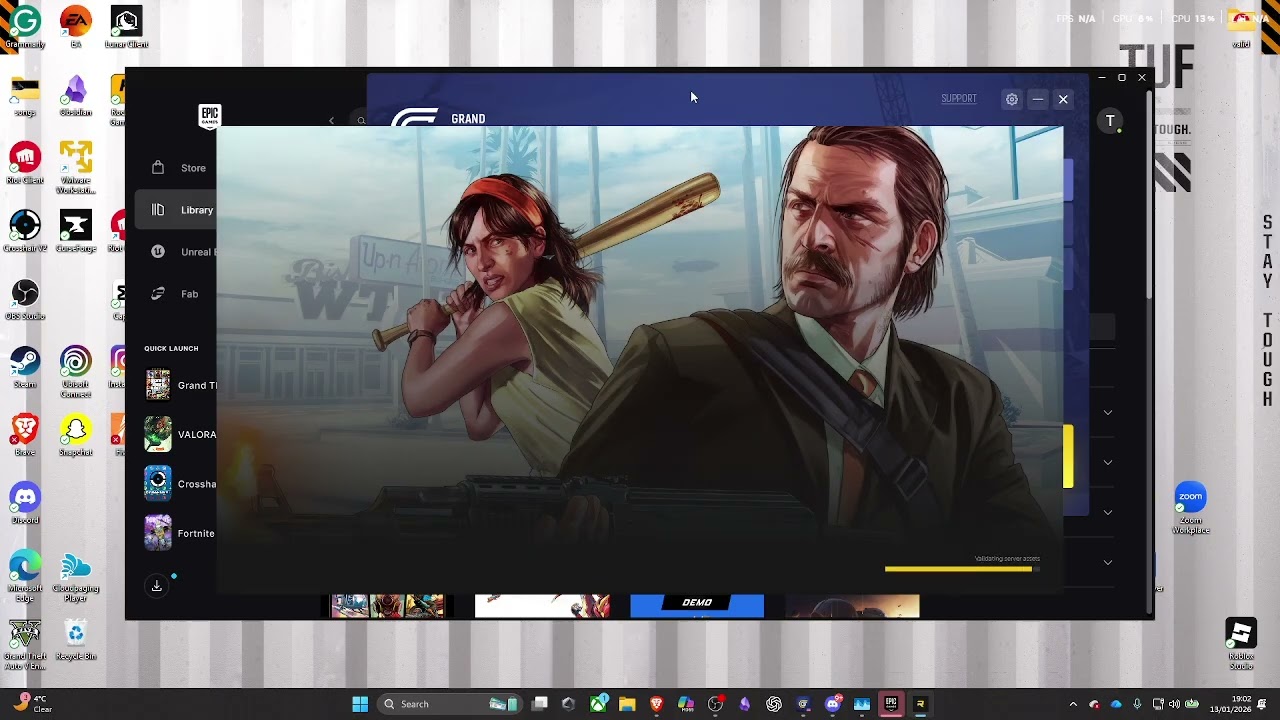Open the Epic launcher downloads icon

[x=157, y=586]
